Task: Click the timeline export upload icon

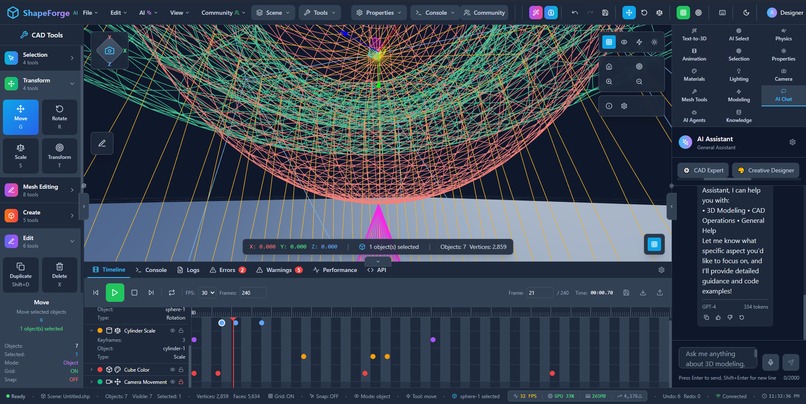Action: coord(660,292)
